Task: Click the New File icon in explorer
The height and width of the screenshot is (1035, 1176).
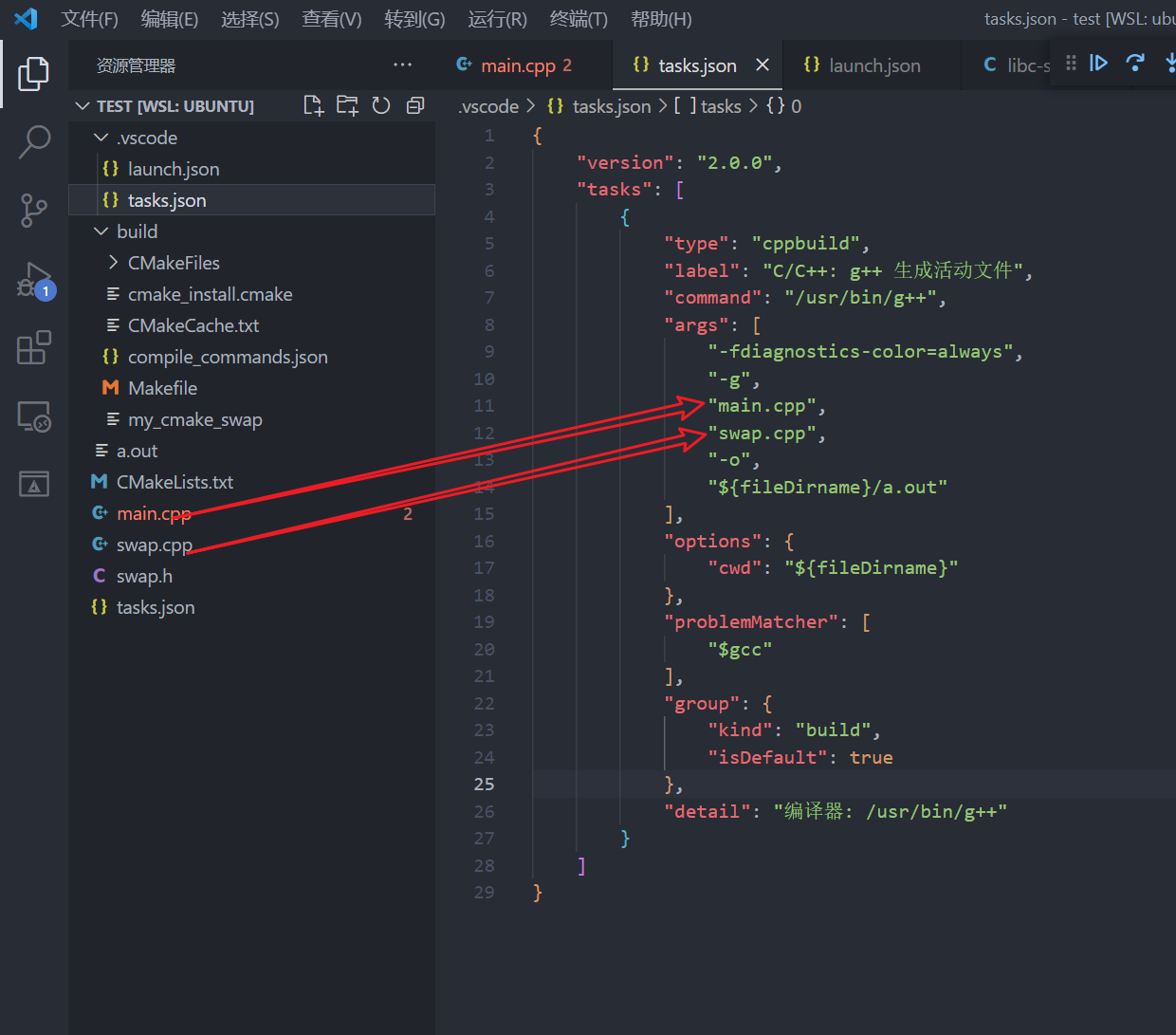Action: (x=313, y=105)
